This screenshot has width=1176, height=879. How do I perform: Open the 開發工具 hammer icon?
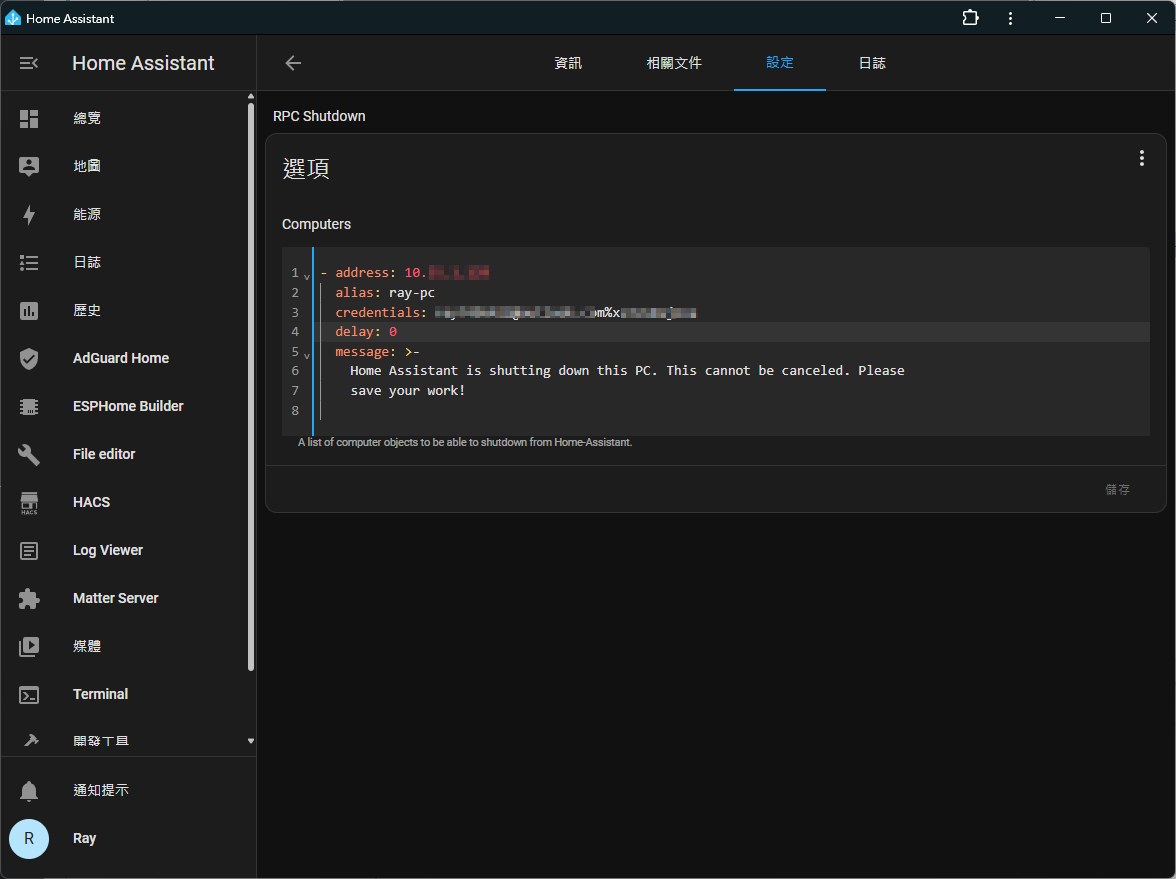(x=30, y=740)
